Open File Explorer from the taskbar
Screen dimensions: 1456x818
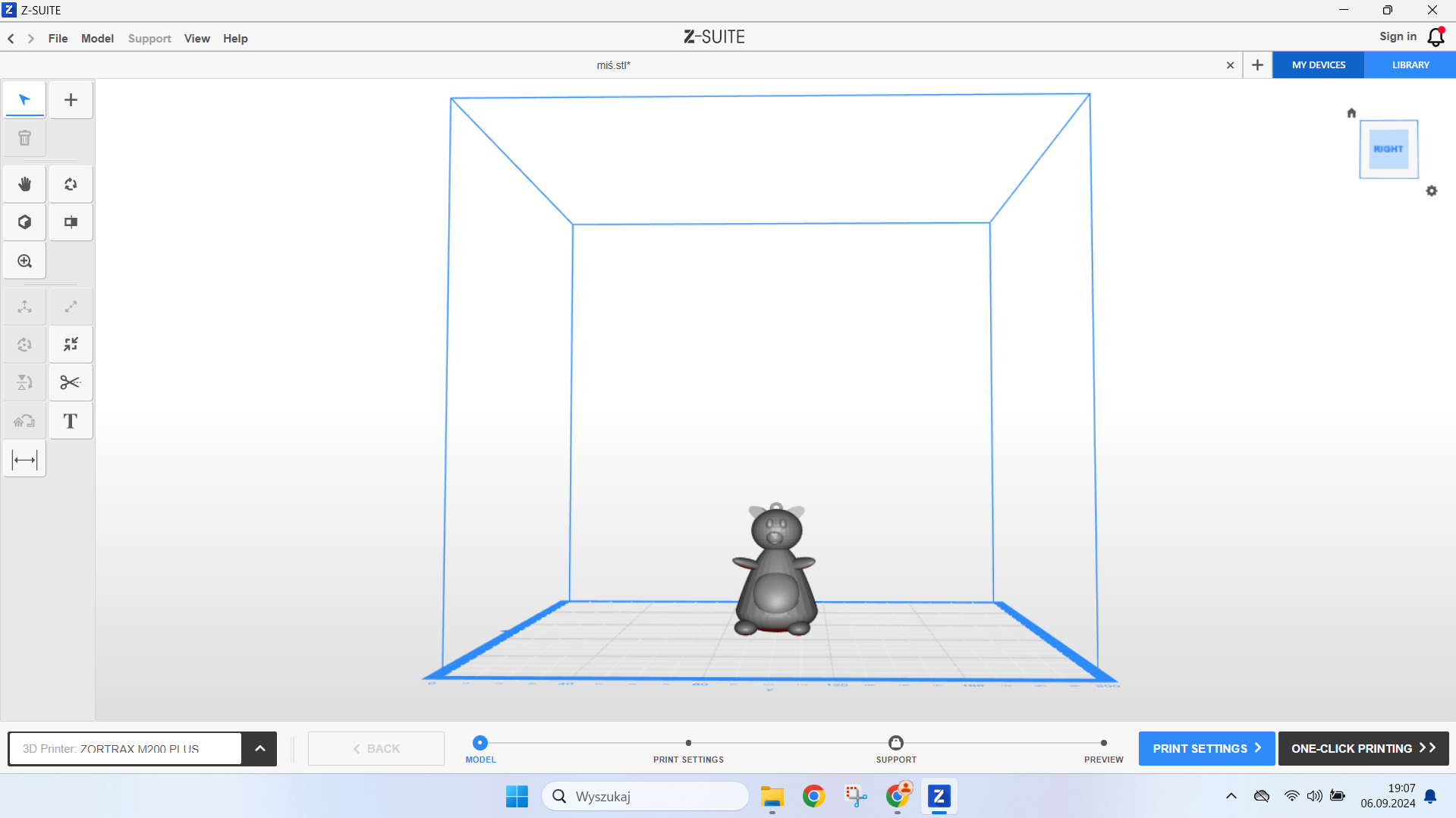[772, 797]
